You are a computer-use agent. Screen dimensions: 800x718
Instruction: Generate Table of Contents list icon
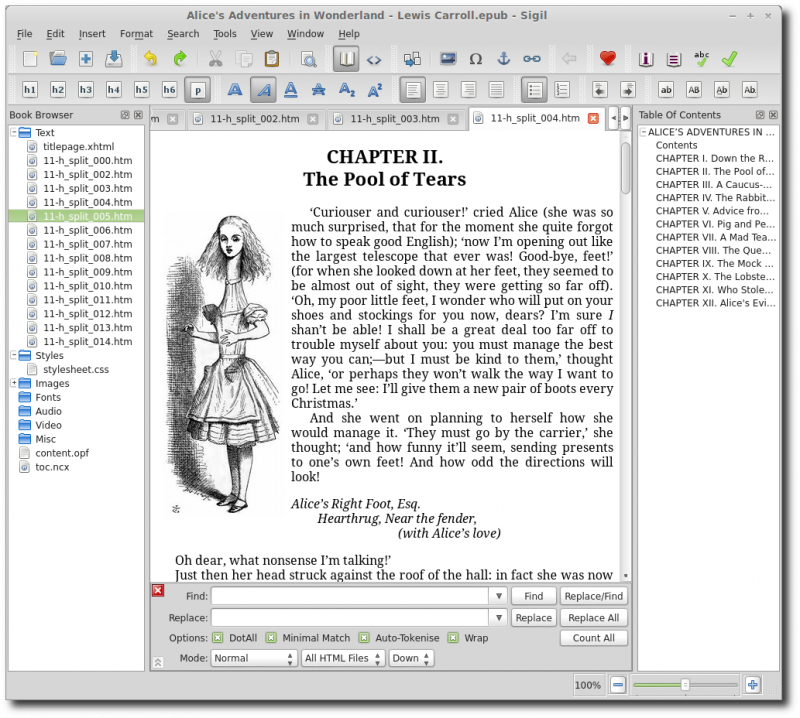point(674,59)
